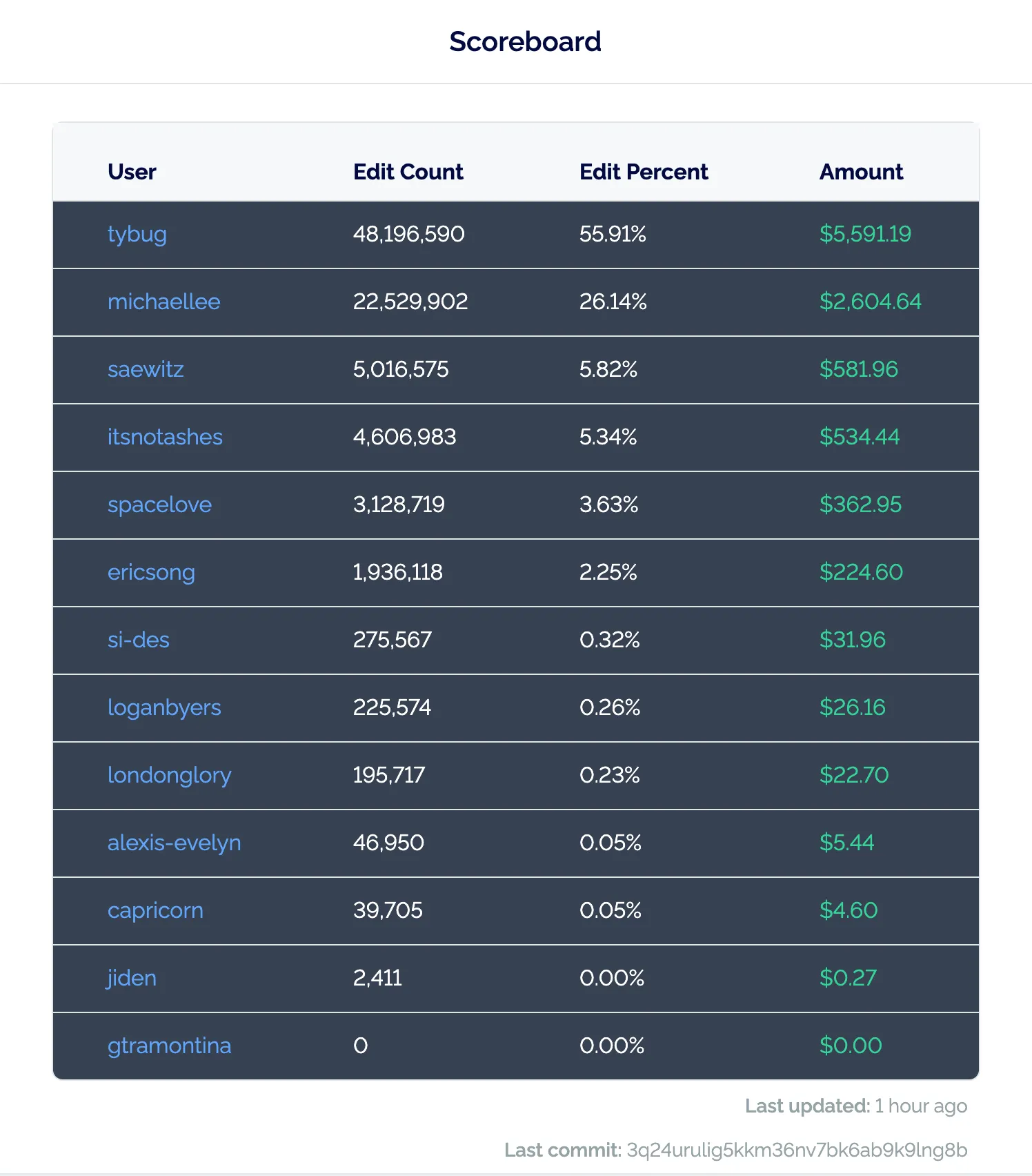Open loganbyers user link

coord(164,707)
